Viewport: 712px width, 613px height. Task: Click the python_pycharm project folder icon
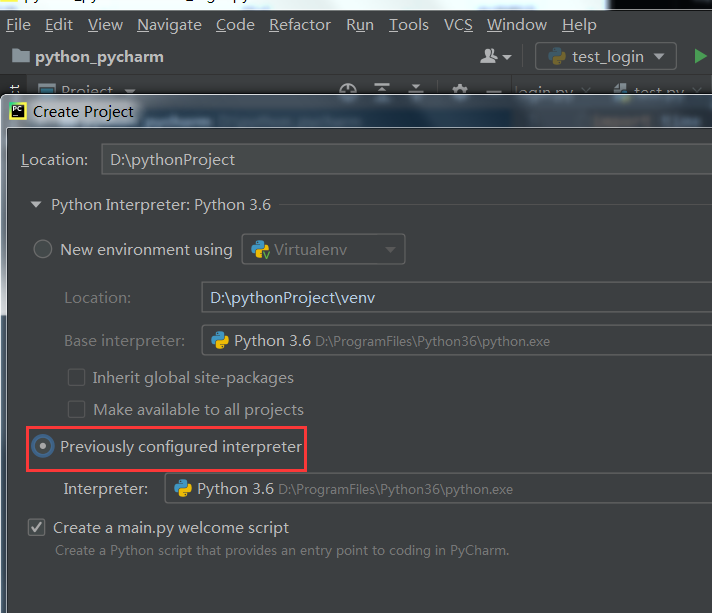(x=20, y=56)
